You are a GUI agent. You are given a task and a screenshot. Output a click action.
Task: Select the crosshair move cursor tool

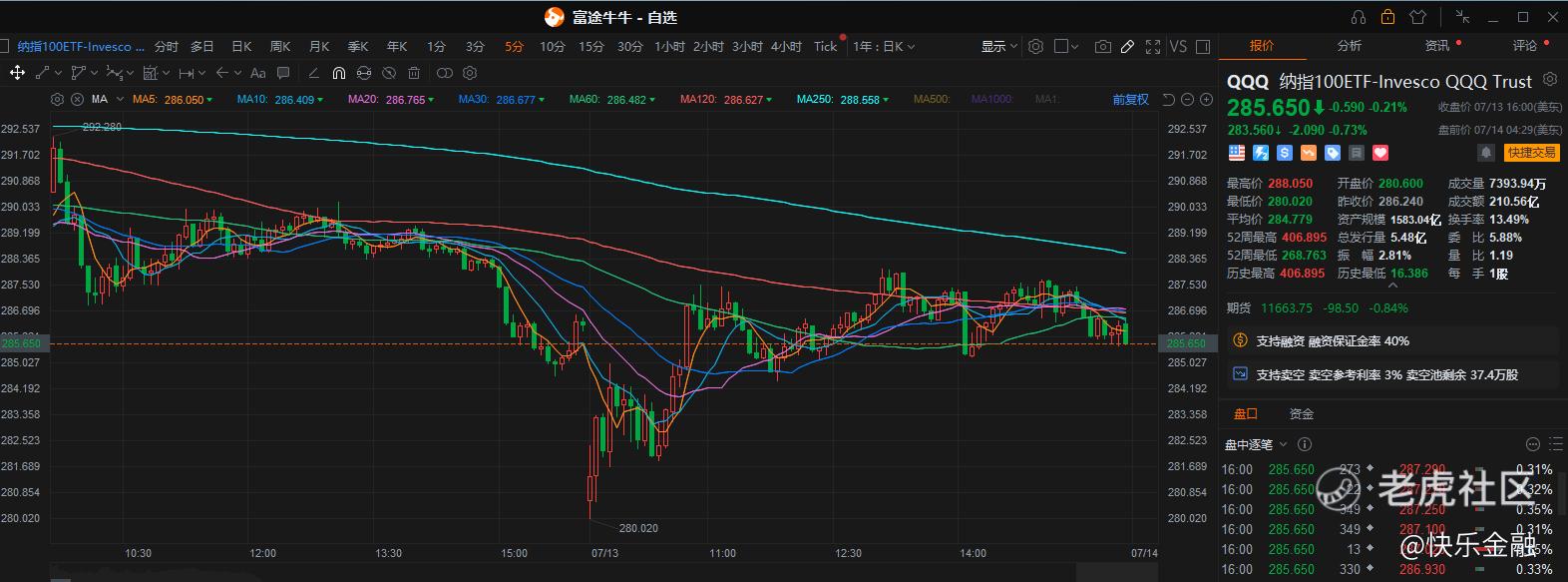point(17,73)
